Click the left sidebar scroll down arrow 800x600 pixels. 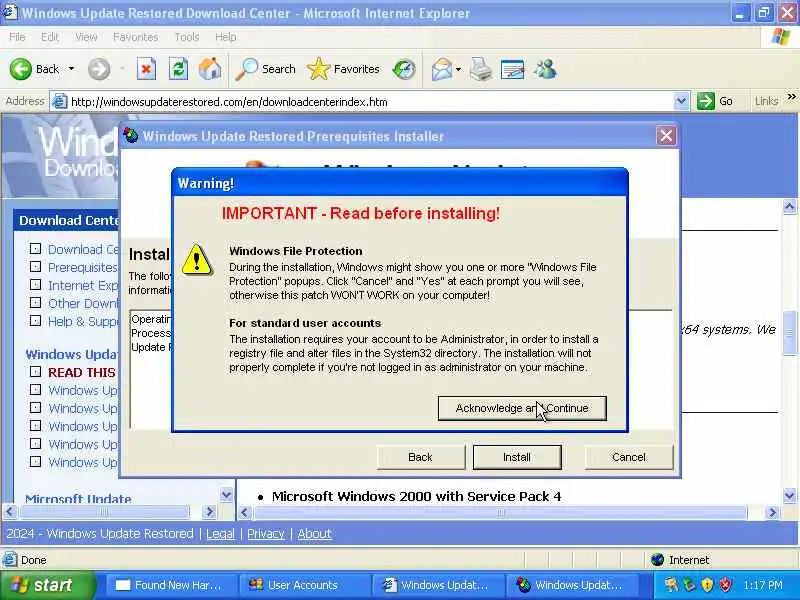click(226, 494)
